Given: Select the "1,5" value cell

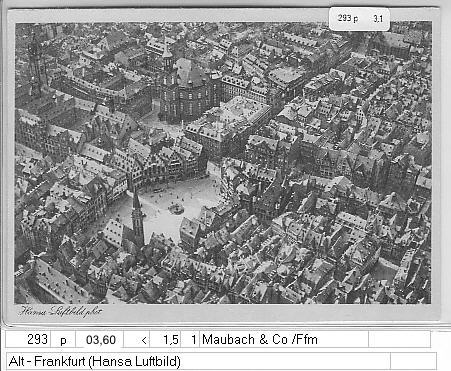Looking at the screenshot, I should 165,339.
